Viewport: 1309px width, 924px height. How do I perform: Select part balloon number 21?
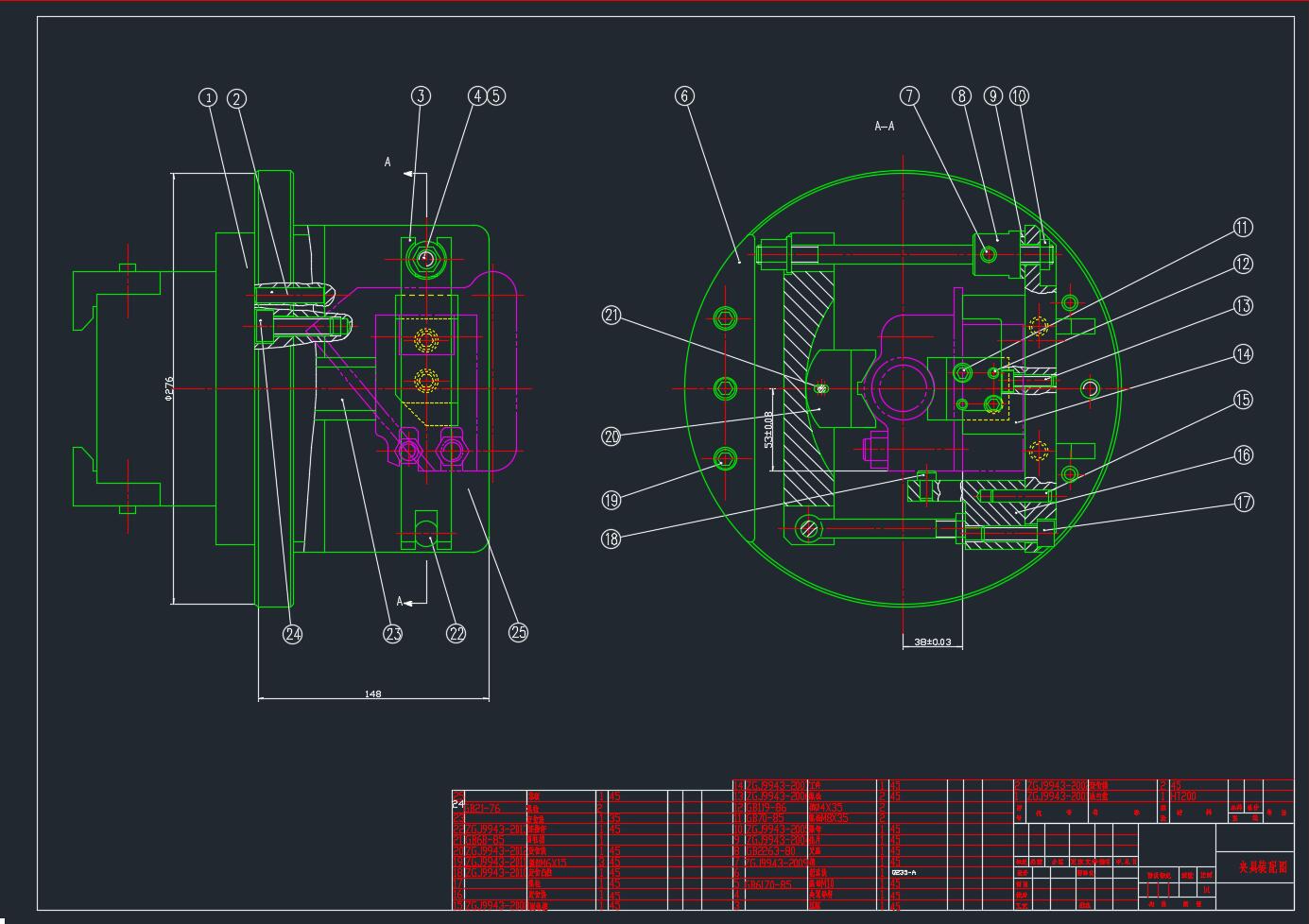pos(611,316)
